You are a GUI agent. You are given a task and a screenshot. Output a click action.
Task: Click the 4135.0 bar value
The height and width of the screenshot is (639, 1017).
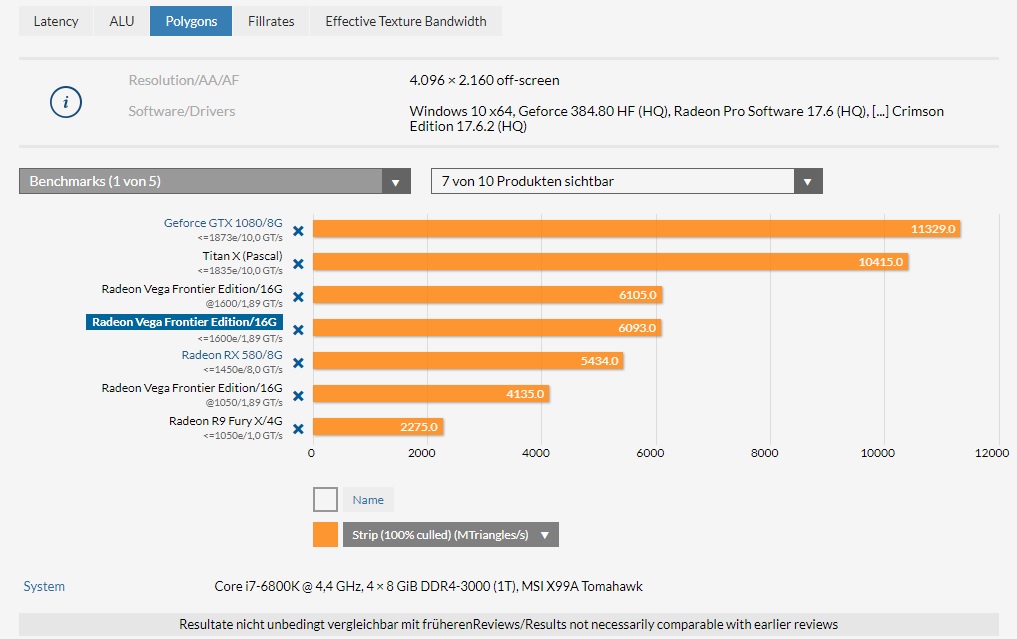(525, 394)
